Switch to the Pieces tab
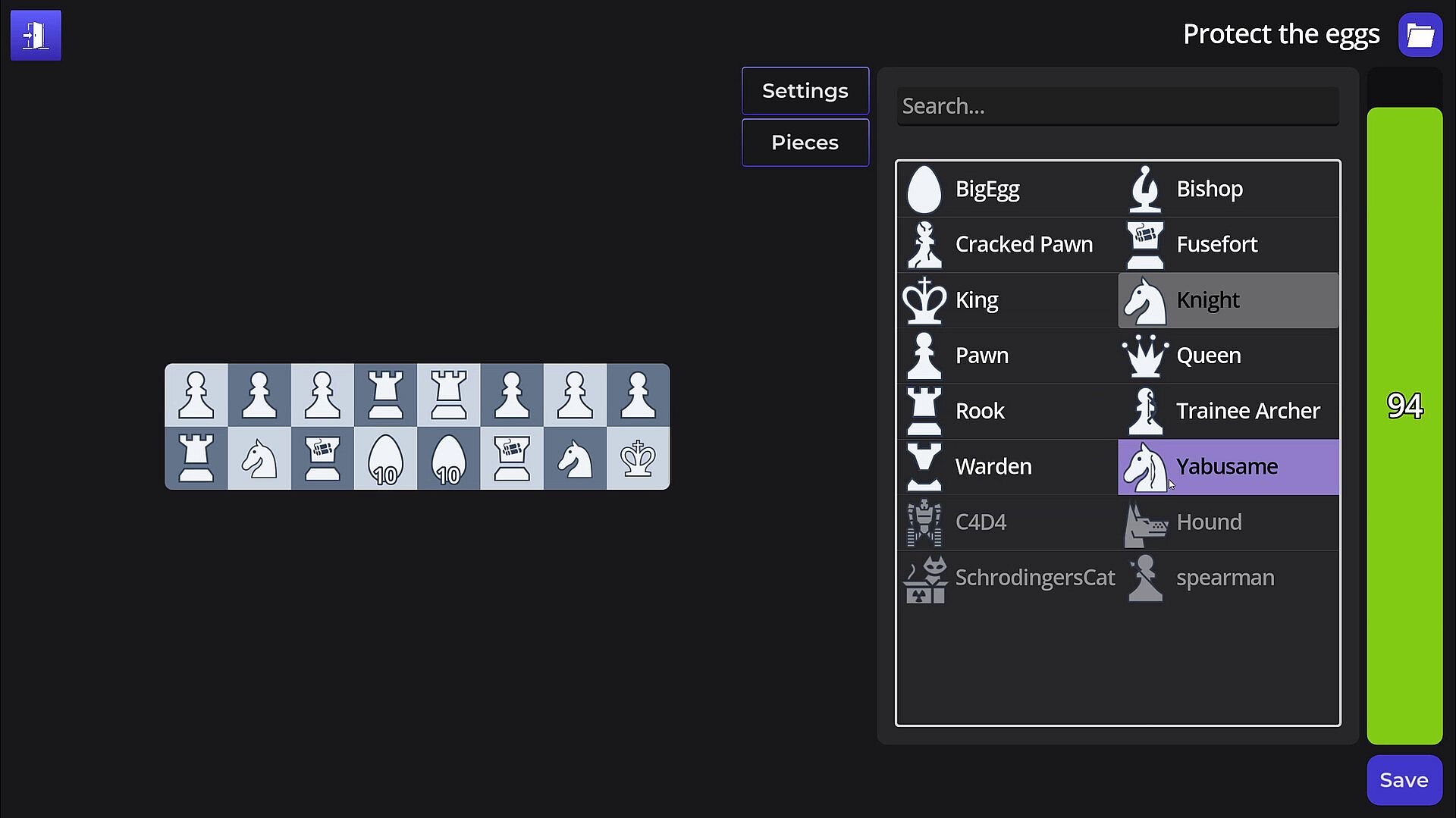1456x818 pixels. point(805,143)
